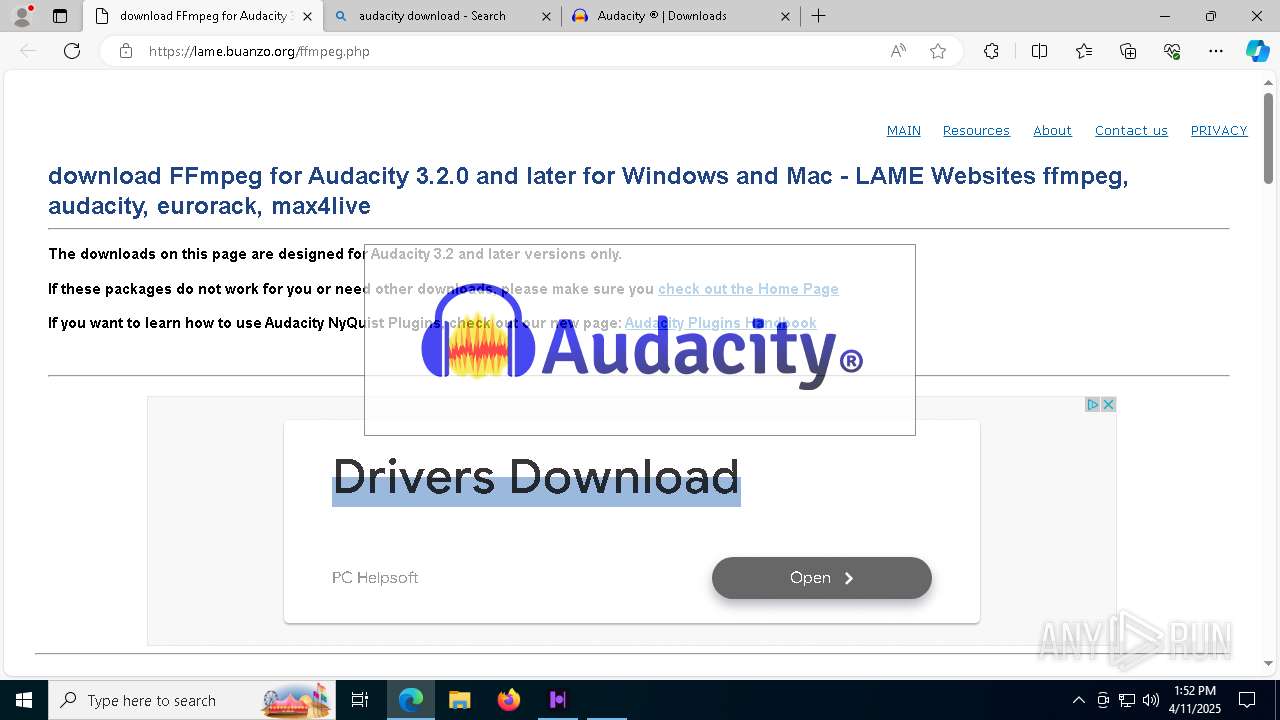
Task: View site information via the lock icon
Action: click(x=126, y=51)
